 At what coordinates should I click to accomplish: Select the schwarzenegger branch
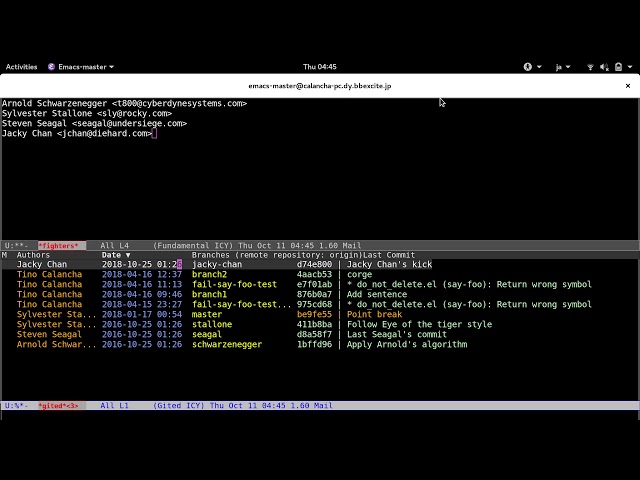(227, 344)
